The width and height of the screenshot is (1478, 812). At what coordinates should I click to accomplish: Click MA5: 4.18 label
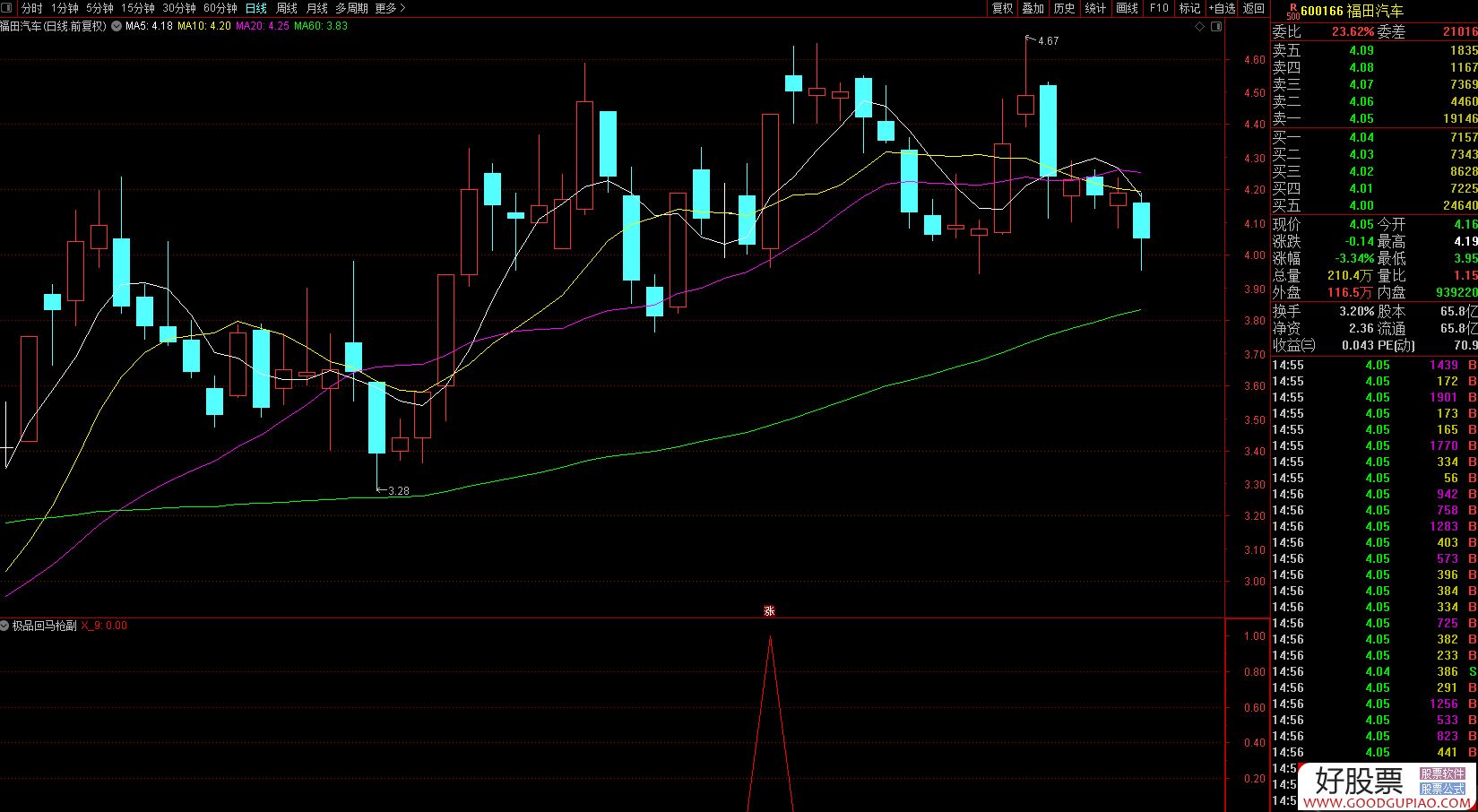pyautogui.click(x=149, y=26)
